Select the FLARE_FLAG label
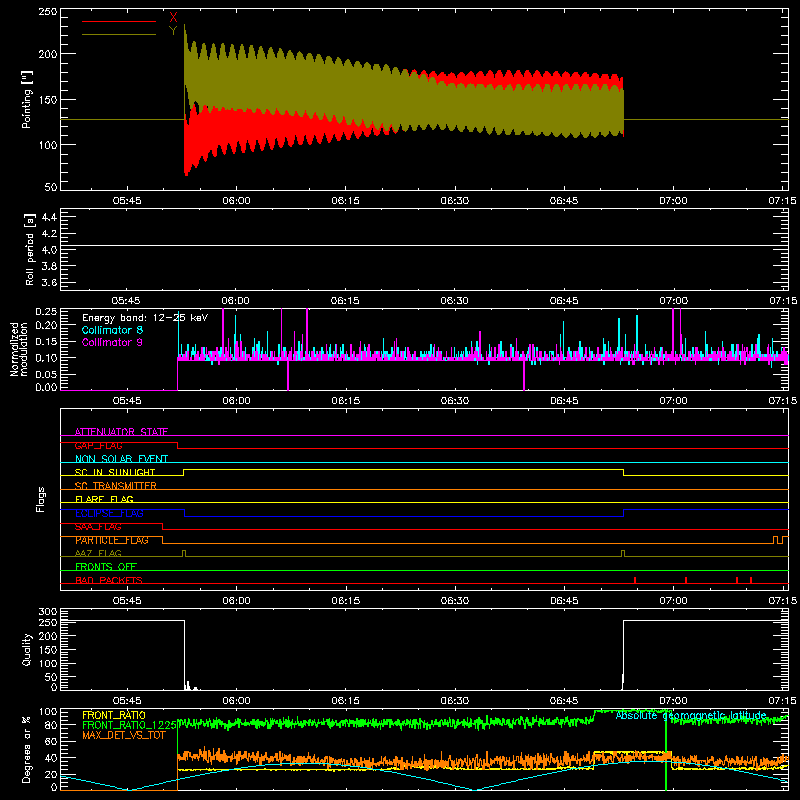Image resolution: width=800 pixels, height=800 pixels. coord(104,499)
